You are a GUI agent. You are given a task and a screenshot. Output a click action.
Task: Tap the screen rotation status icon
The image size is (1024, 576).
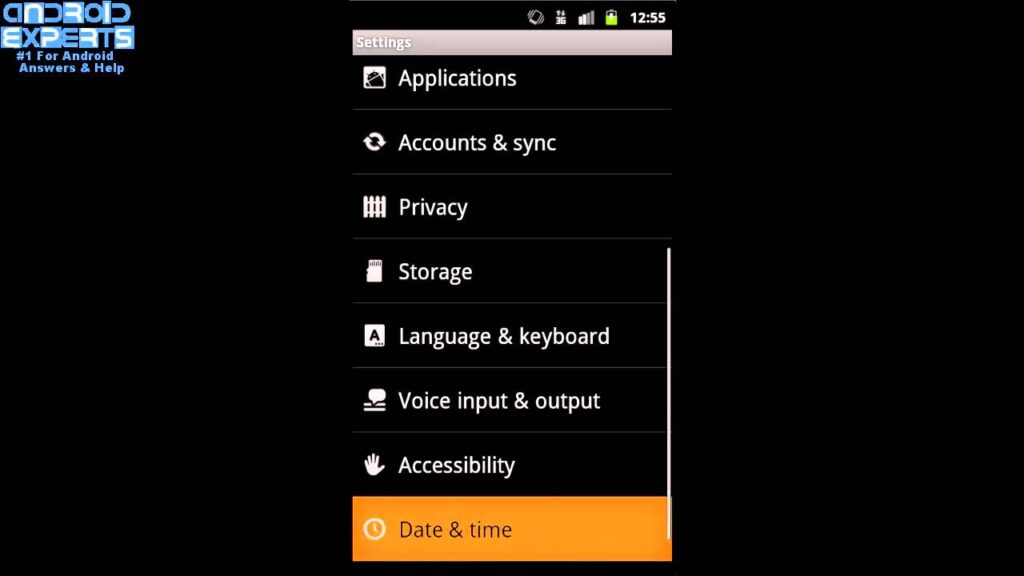tap(536, 18)
